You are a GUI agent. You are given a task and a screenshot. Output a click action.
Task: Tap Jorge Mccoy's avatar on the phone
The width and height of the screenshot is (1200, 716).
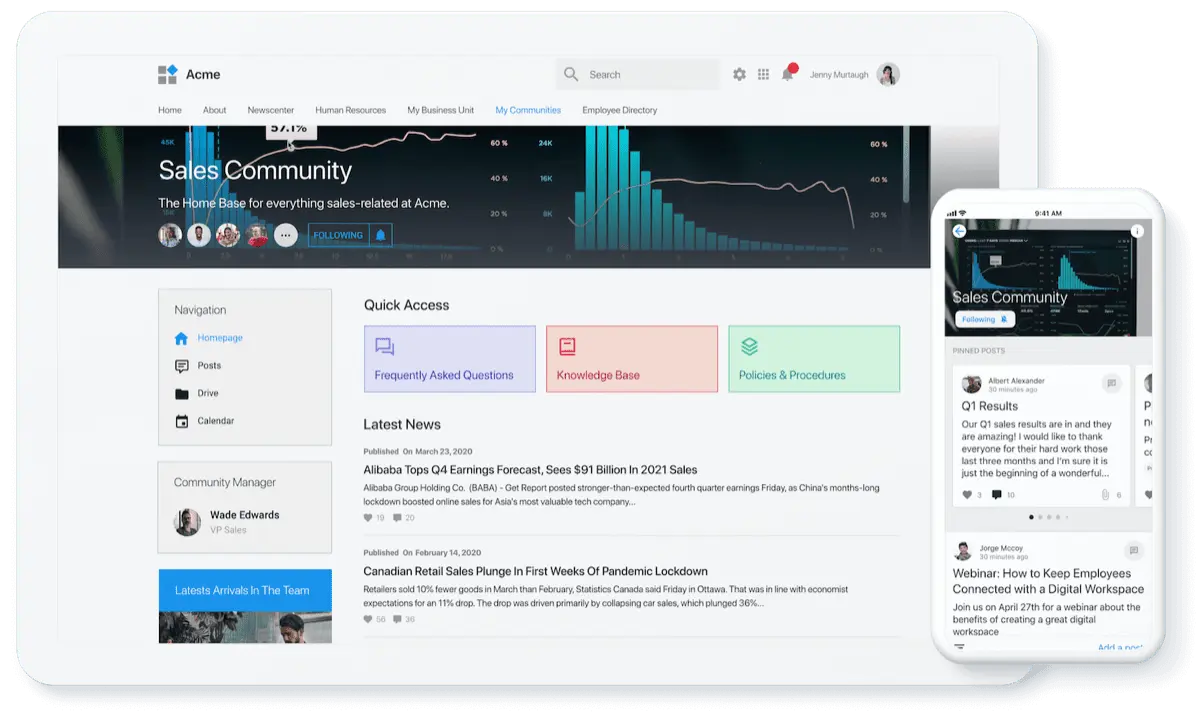point(963,551)
